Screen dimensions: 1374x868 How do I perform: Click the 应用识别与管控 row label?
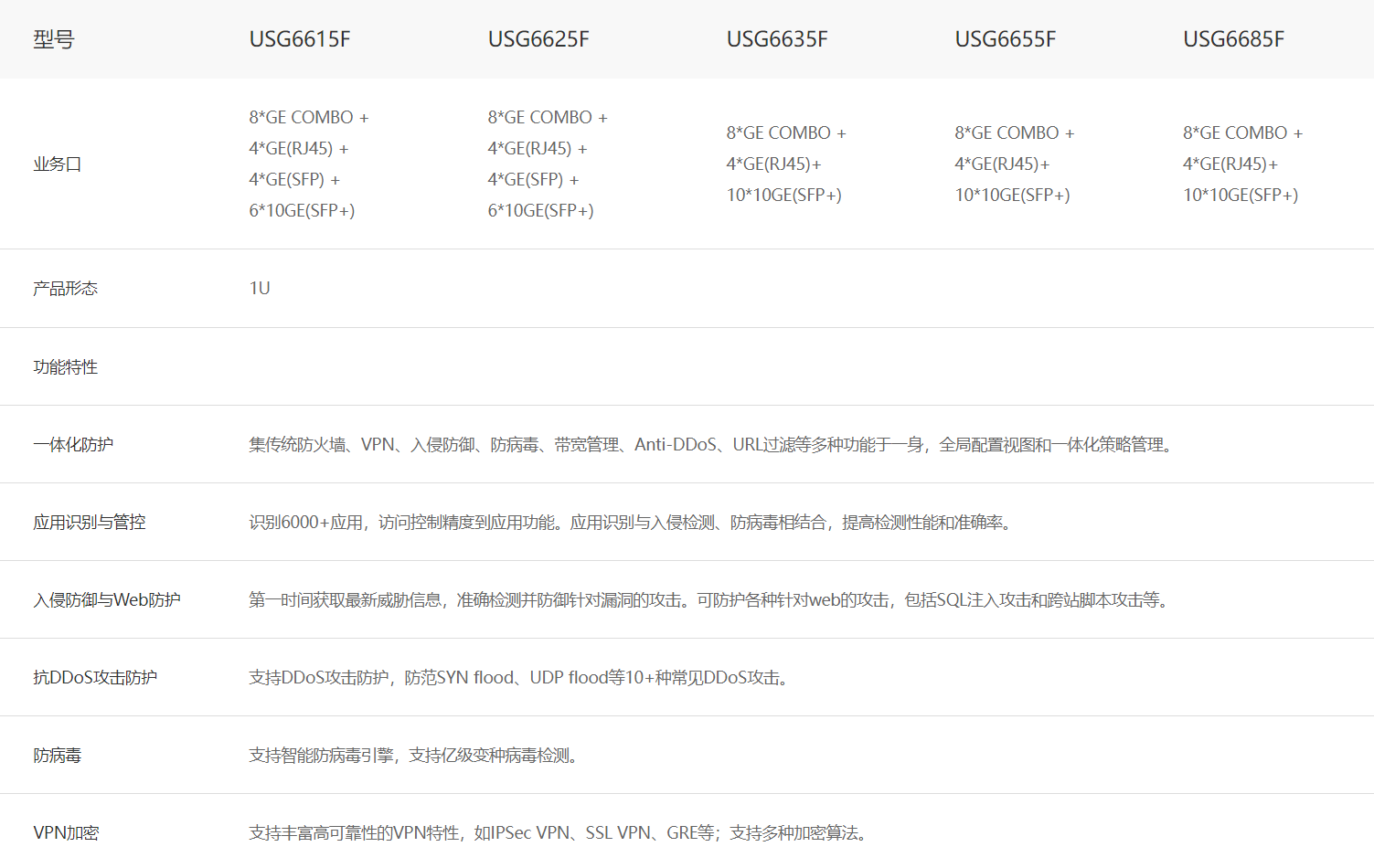pos(90,523)
